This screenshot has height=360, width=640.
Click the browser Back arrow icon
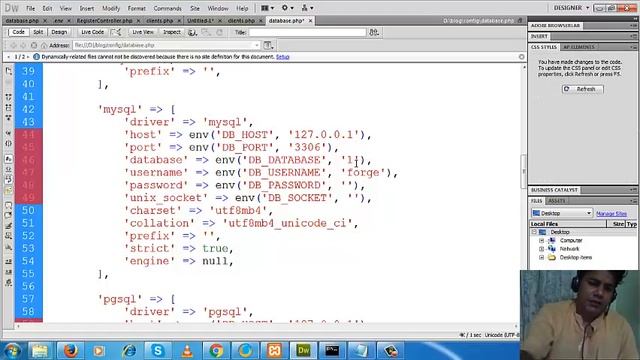[x=13, y=45]
